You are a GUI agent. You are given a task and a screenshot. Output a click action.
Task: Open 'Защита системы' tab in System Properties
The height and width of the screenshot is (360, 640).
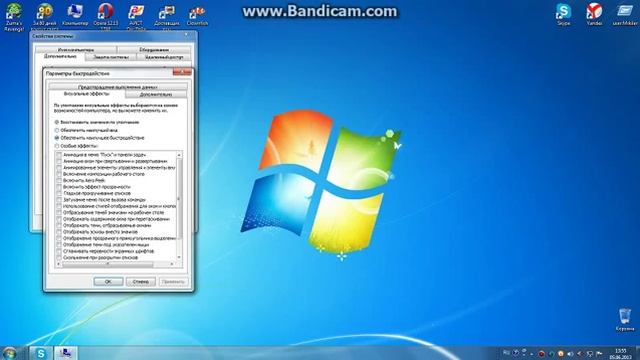111,57
